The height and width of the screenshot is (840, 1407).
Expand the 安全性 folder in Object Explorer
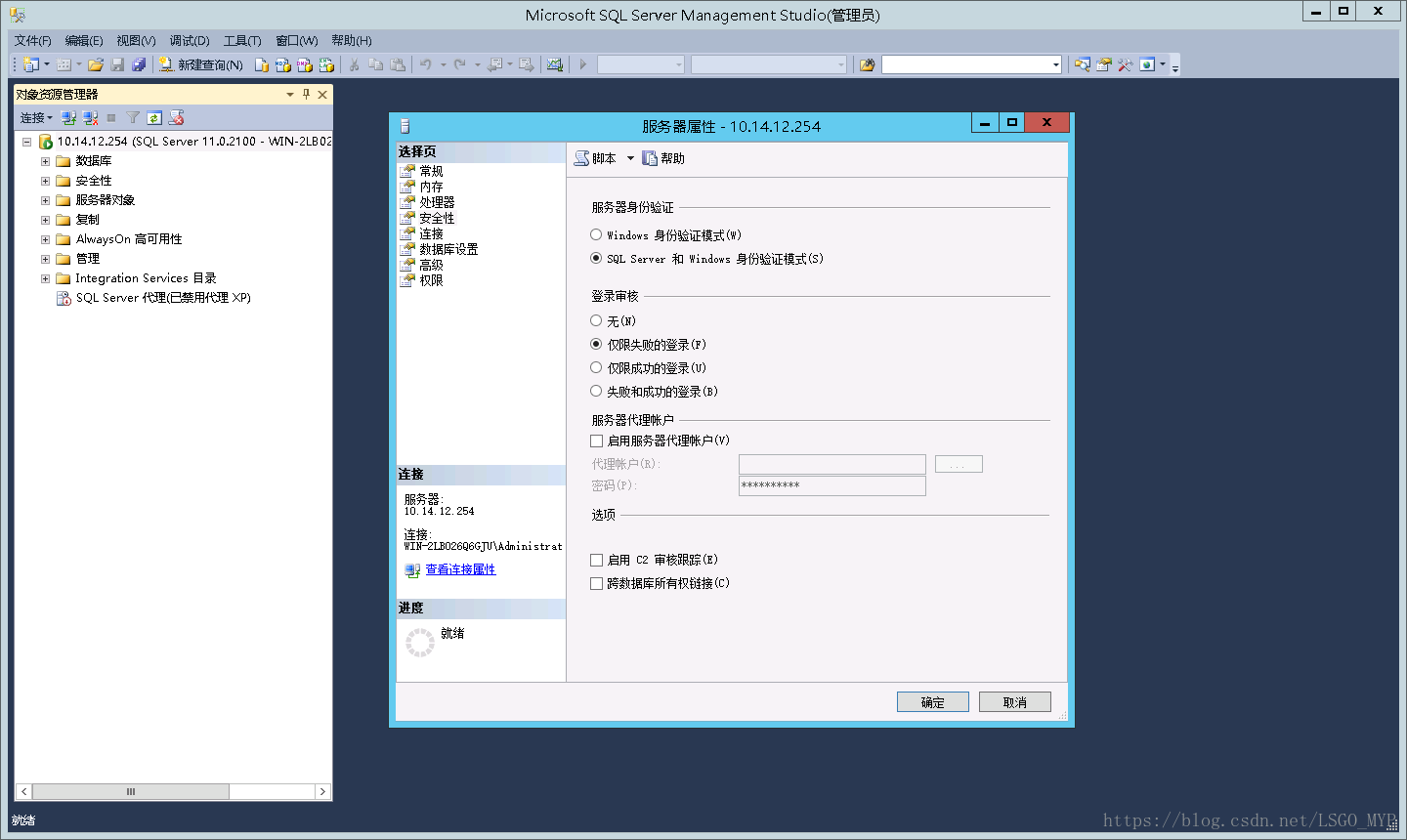point(45,181)
